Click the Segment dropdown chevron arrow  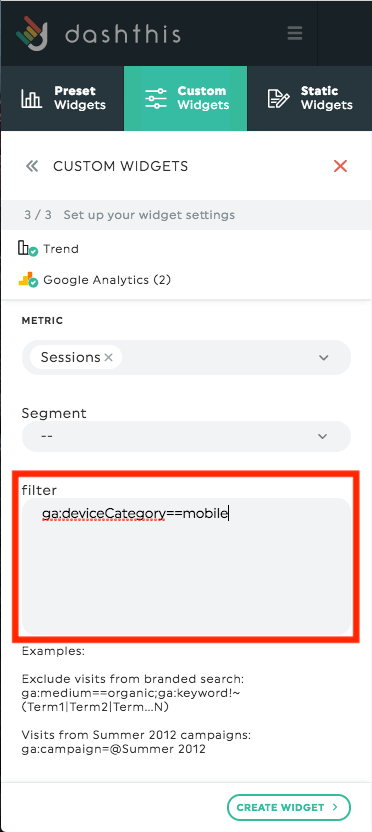click(323, 436)
